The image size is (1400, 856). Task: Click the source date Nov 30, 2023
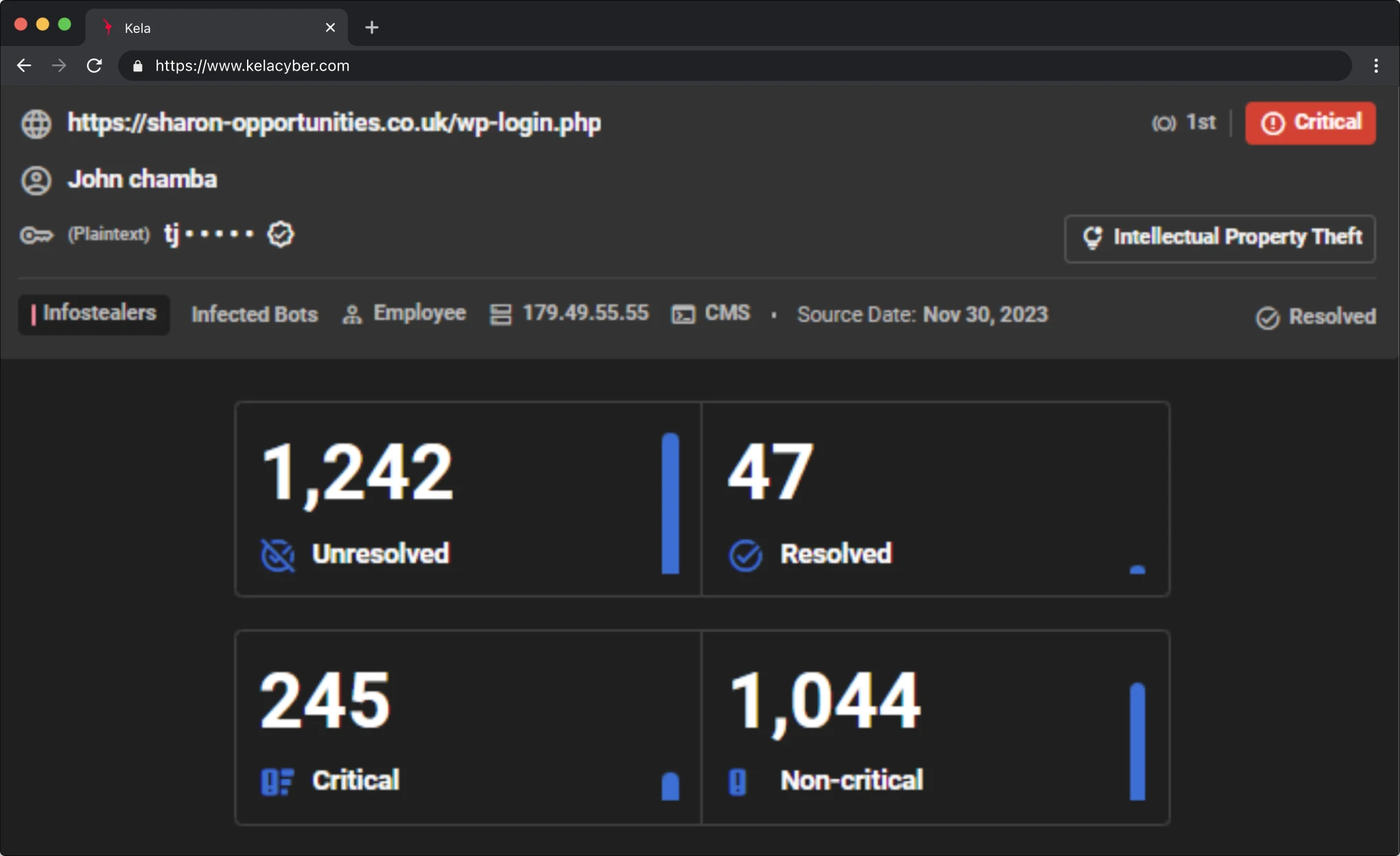[x=985, y=315]
